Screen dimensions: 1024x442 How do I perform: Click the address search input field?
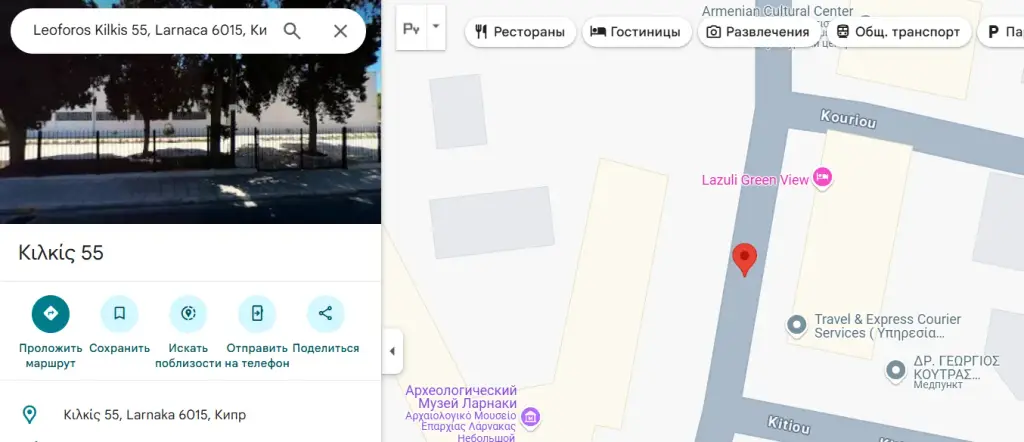coord(150,31)
